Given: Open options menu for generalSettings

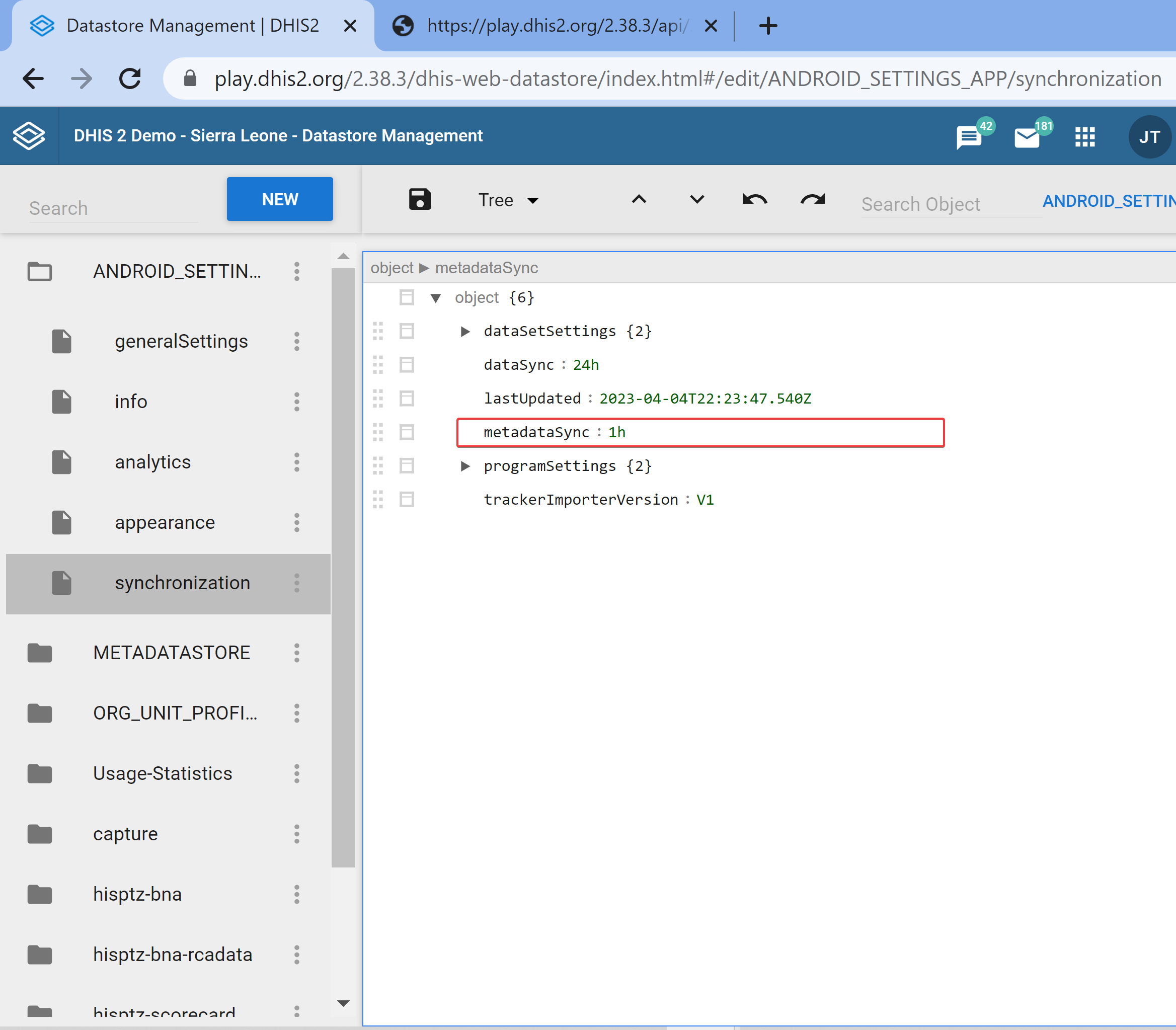Looking at the screenshot, I should click(296, 342).
